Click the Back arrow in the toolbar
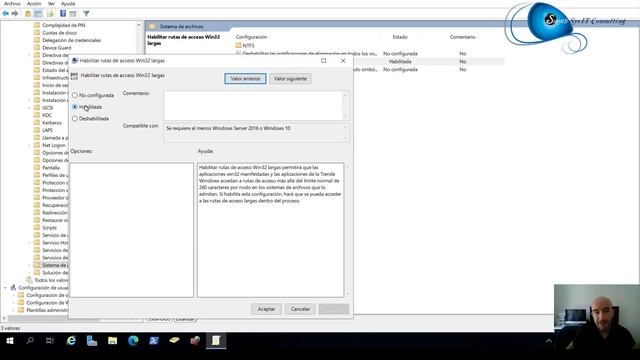The height and width of the screenshot is (360, 640). pos(6,13)
